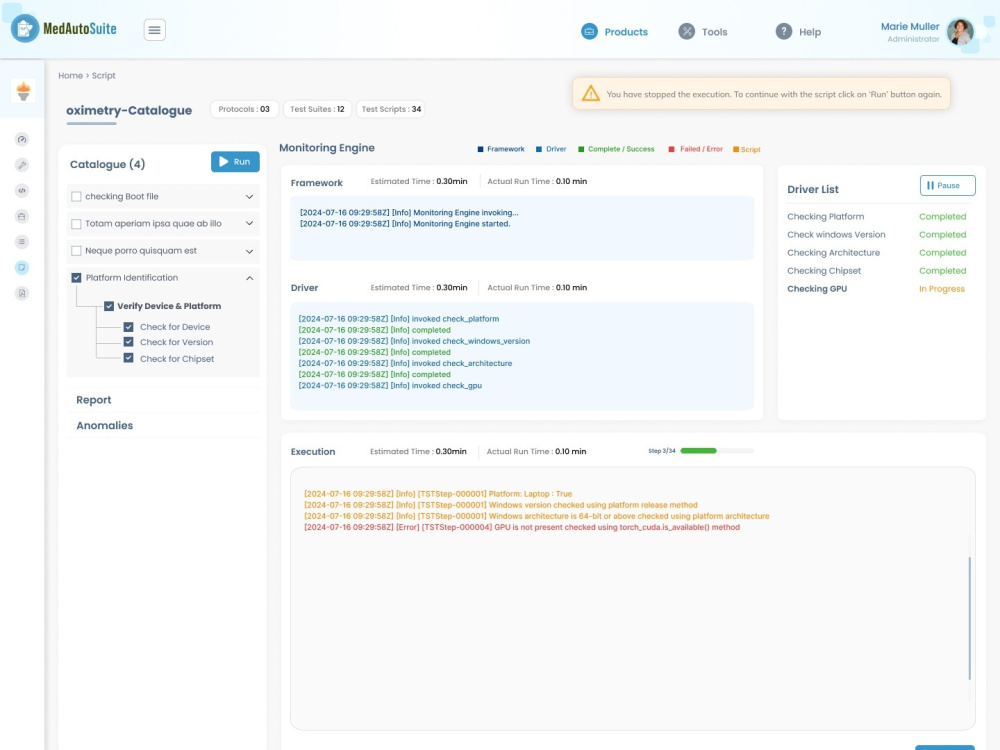Click the Step 3/34 progress bar
The height and width of the screenshot is (750, 1000).
click(x=717, y=451)
